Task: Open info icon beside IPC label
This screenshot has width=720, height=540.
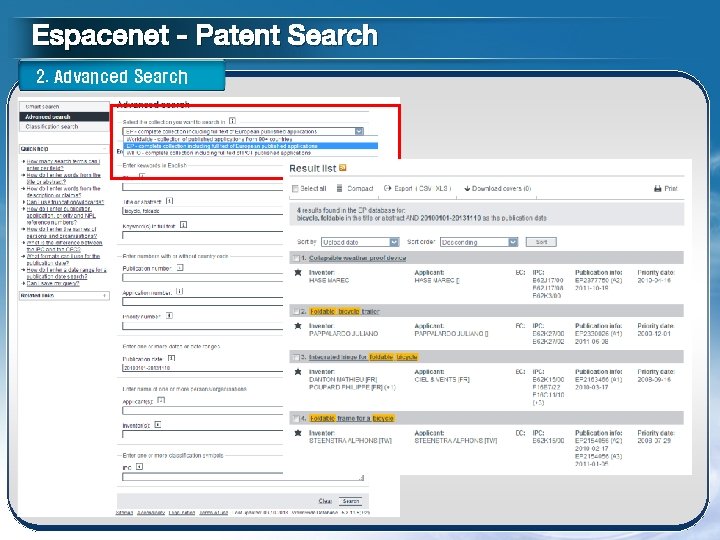Action: 140,467
